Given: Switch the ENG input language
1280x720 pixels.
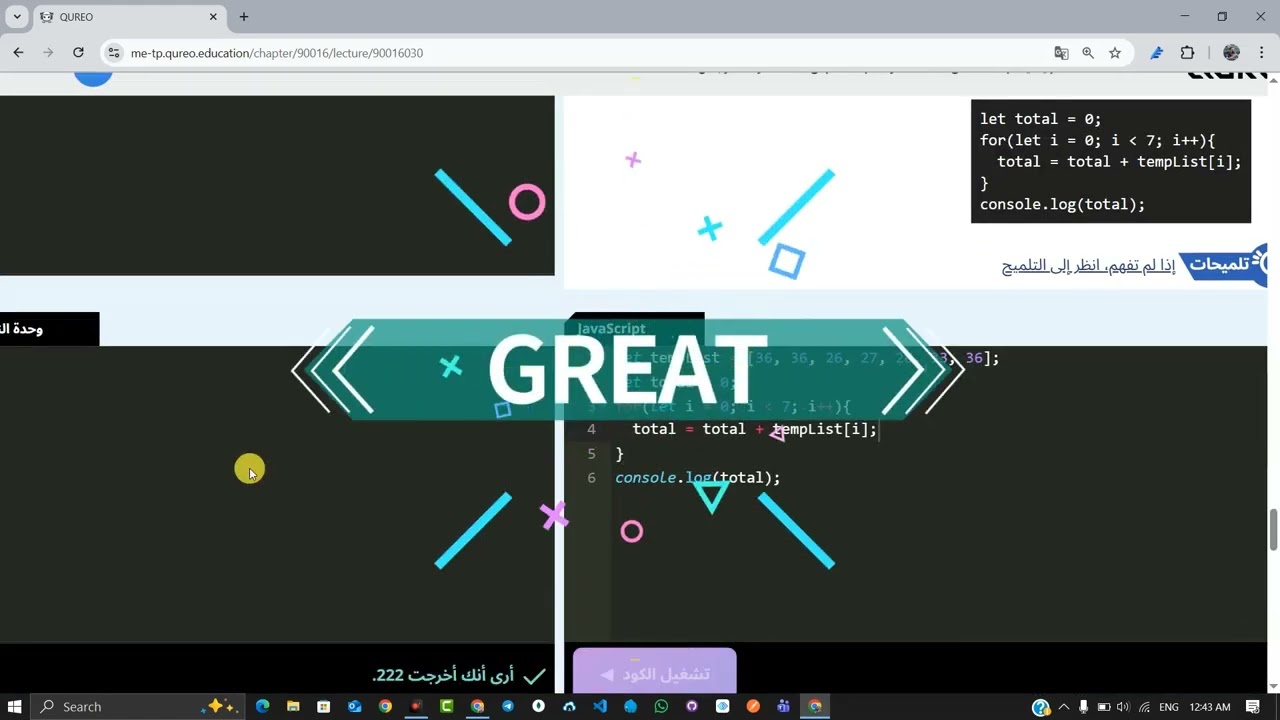Looking at the screenshot, I should [1170, 707].
